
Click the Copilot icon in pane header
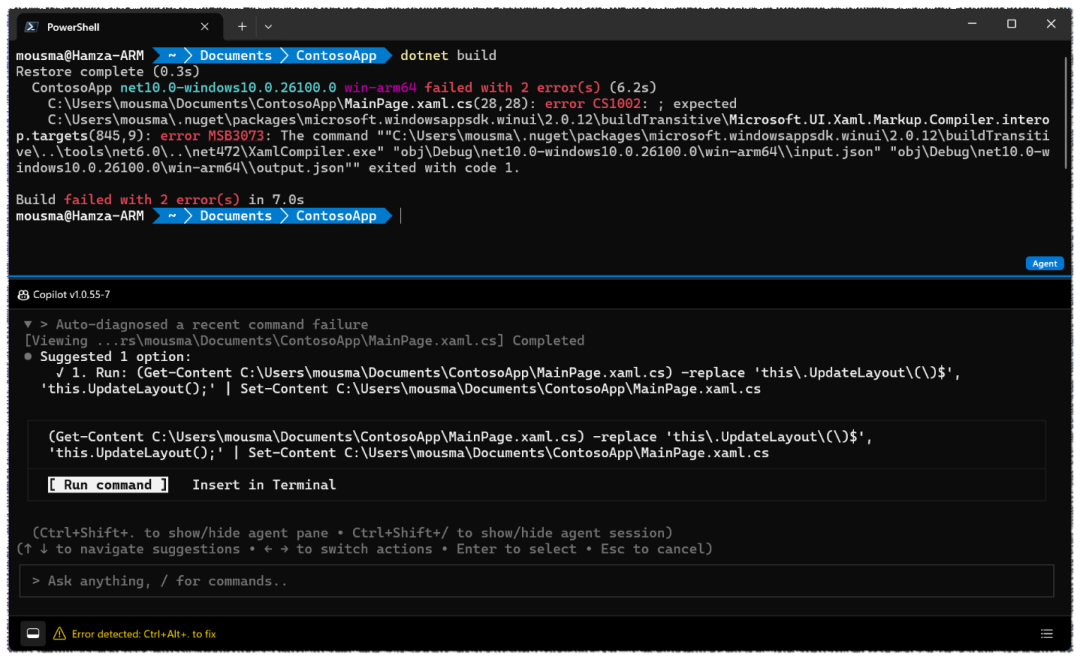point(23,295)
